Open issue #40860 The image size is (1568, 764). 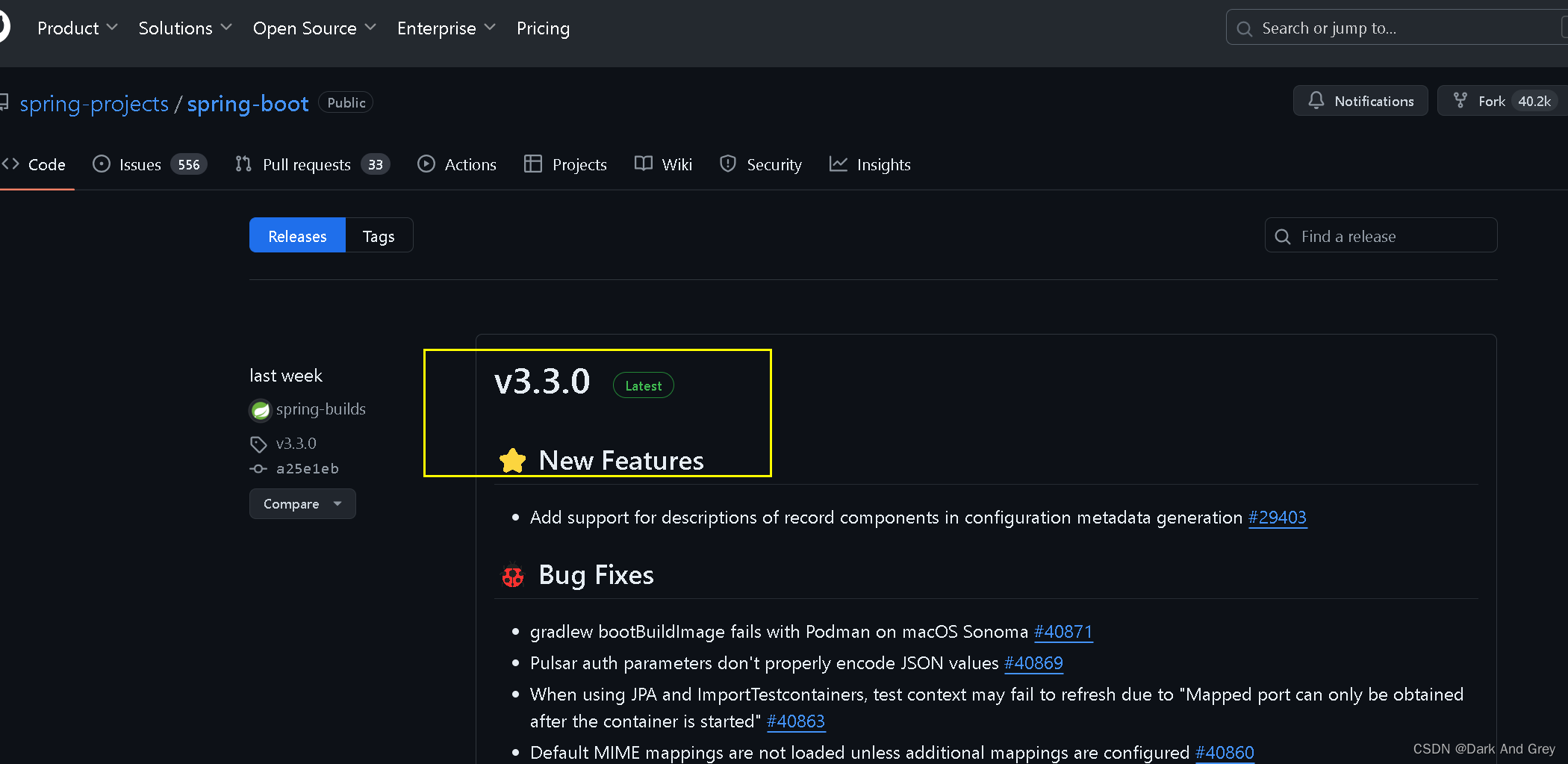[1225, 753]
